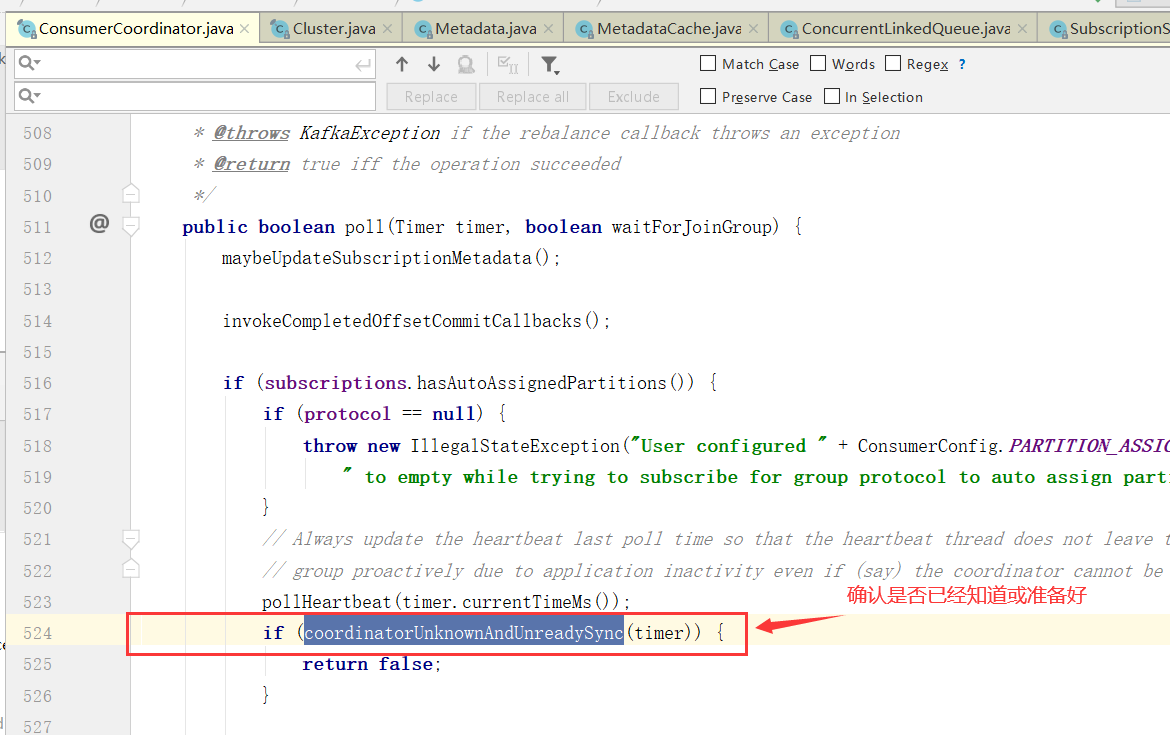The image size is (1170, 735).
Task: Click the Replace all button
Action: (533, 96)
